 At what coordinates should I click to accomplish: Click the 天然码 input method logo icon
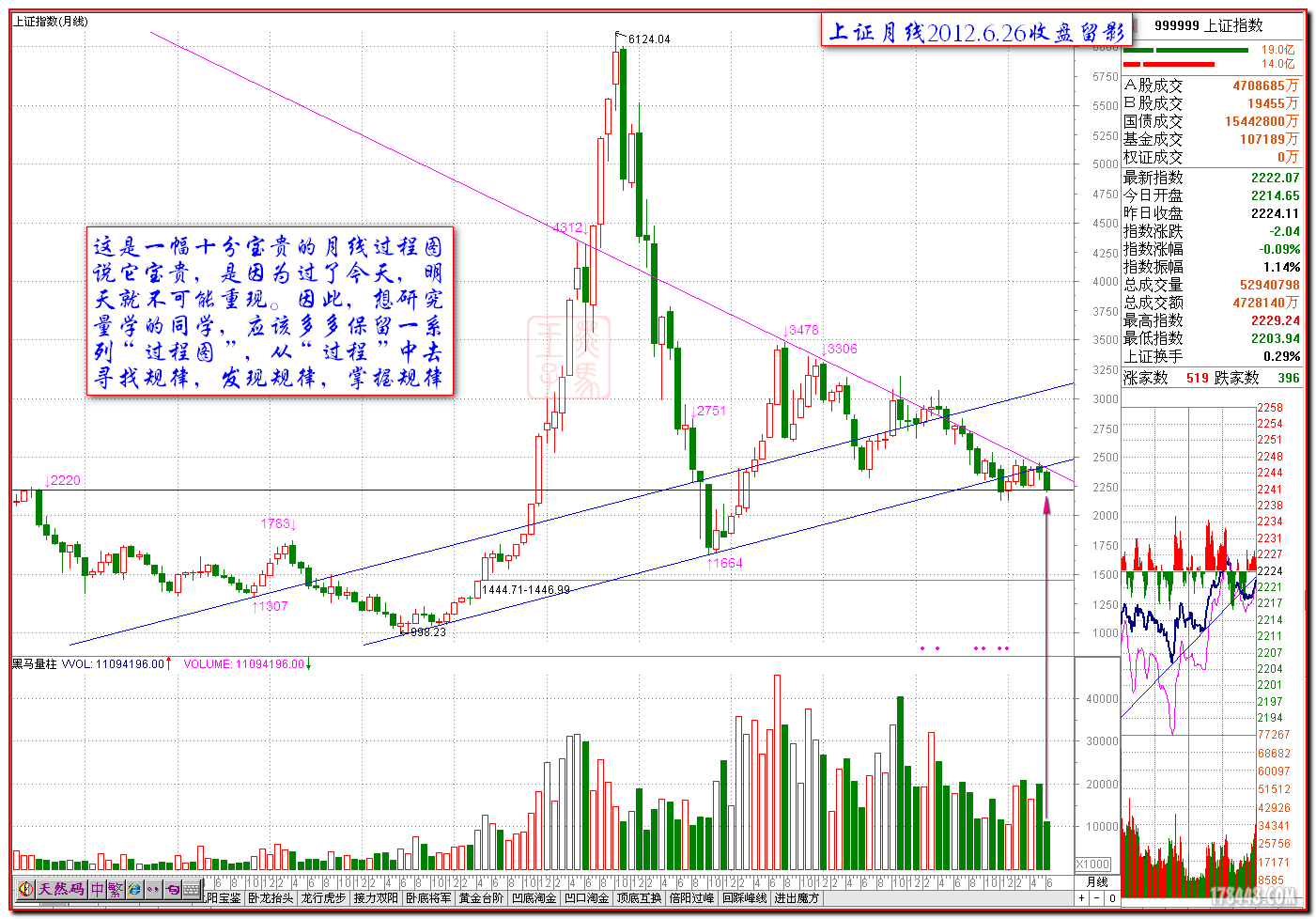[25, 889]
